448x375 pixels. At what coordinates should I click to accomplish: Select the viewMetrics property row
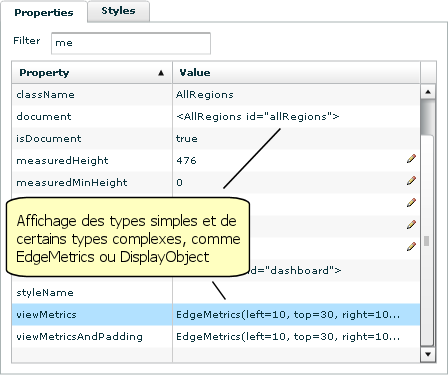[x=216, y=315]
